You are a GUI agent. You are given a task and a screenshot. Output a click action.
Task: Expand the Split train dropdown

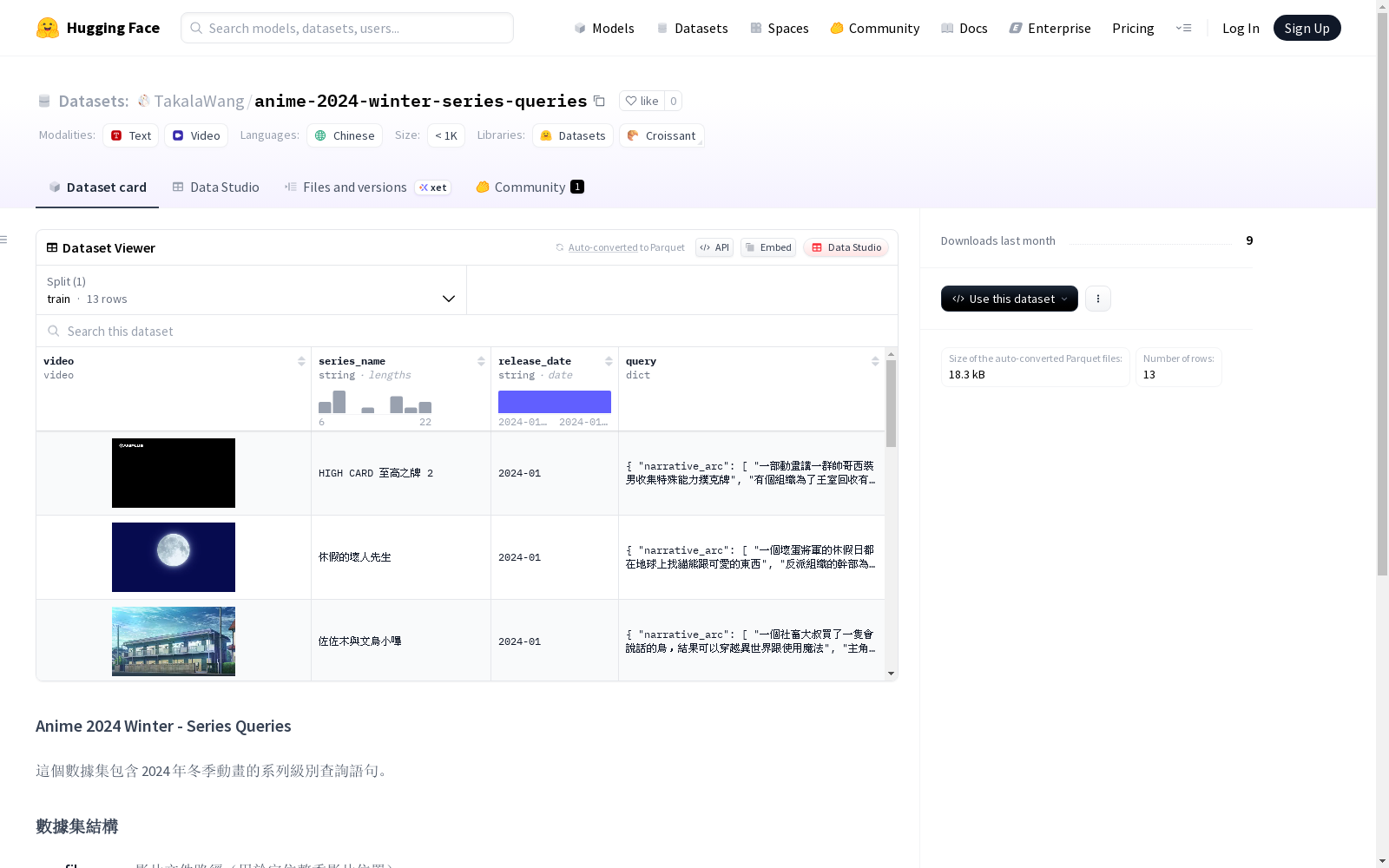(x=252, y=290)
